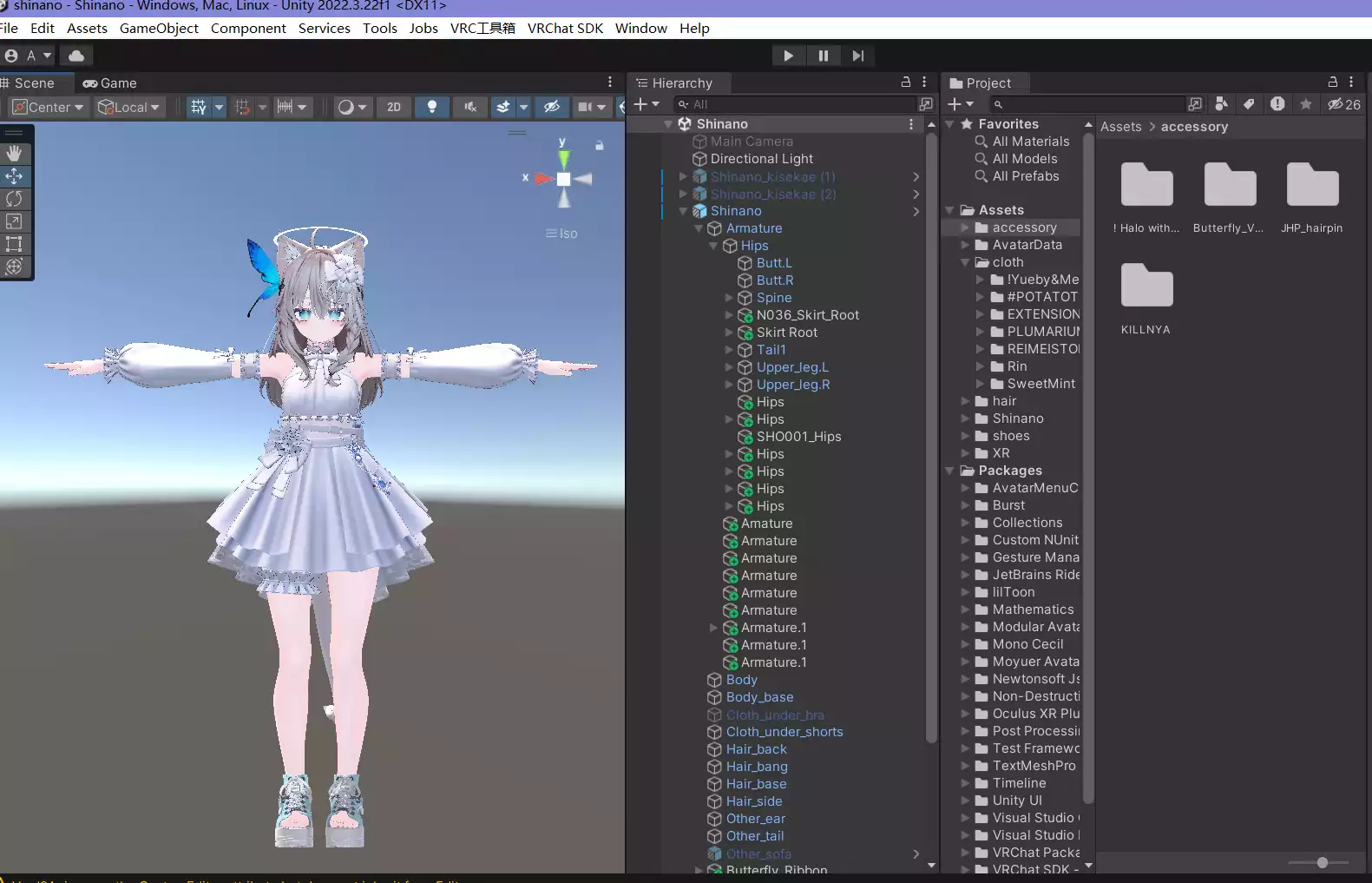
Task: Collapse the cloth folder in Project
Action: point(965,262)
